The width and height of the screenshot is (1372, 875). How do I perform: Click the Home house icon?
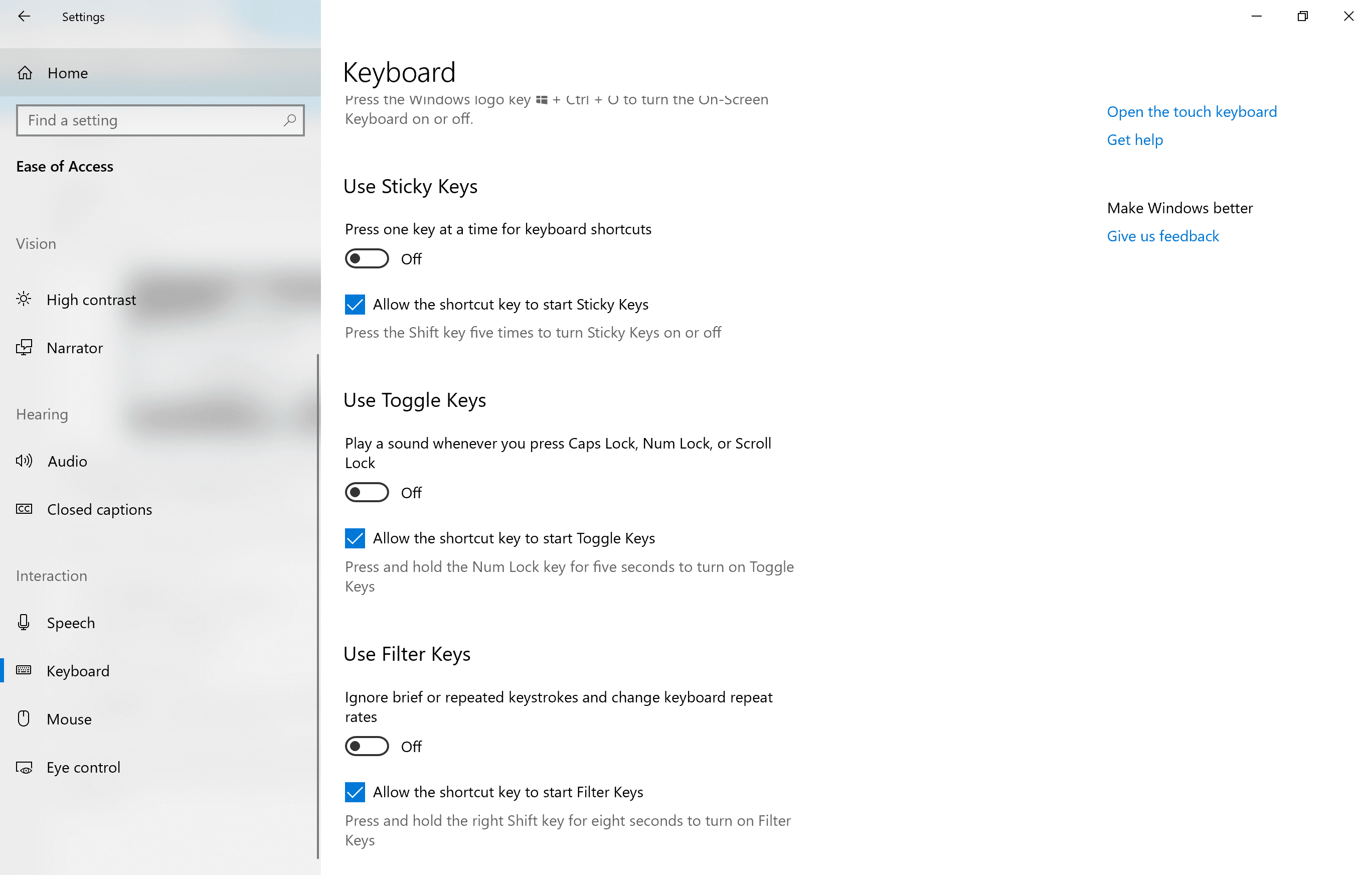point(25,72)
